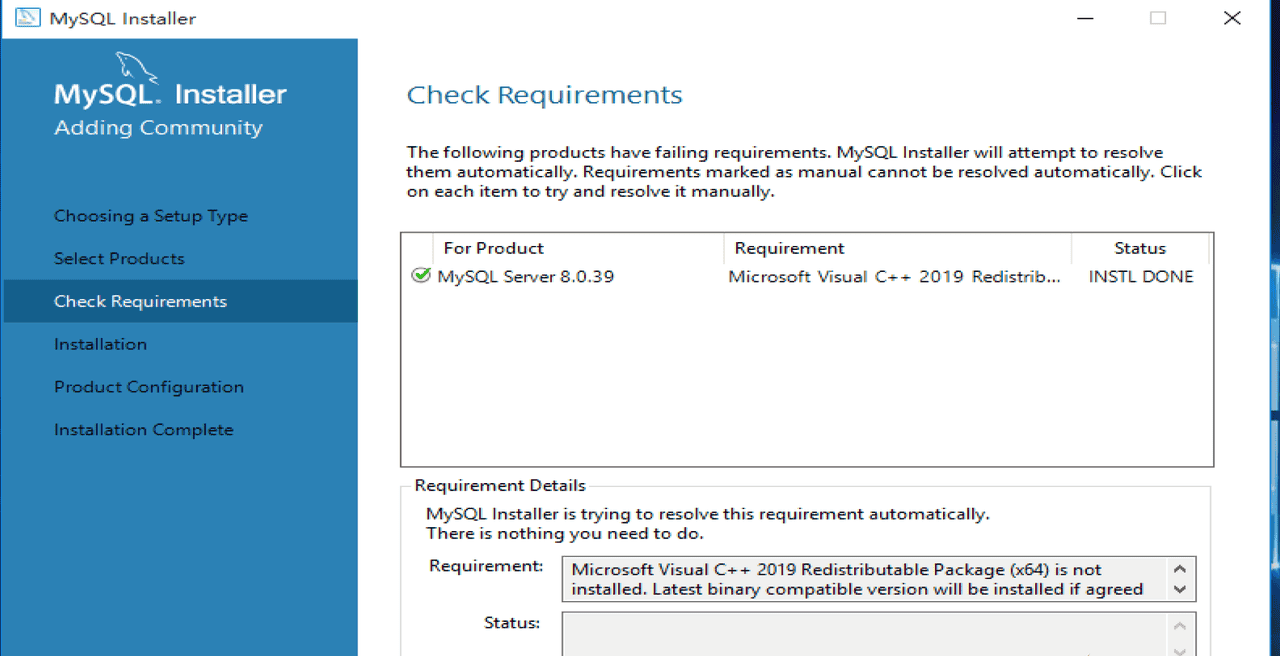The height and width of the screenshot is (656, 1280).
Task: Click the MySQL Installer title bar icon
Action: pyautogui.click(x=27, y=18)
